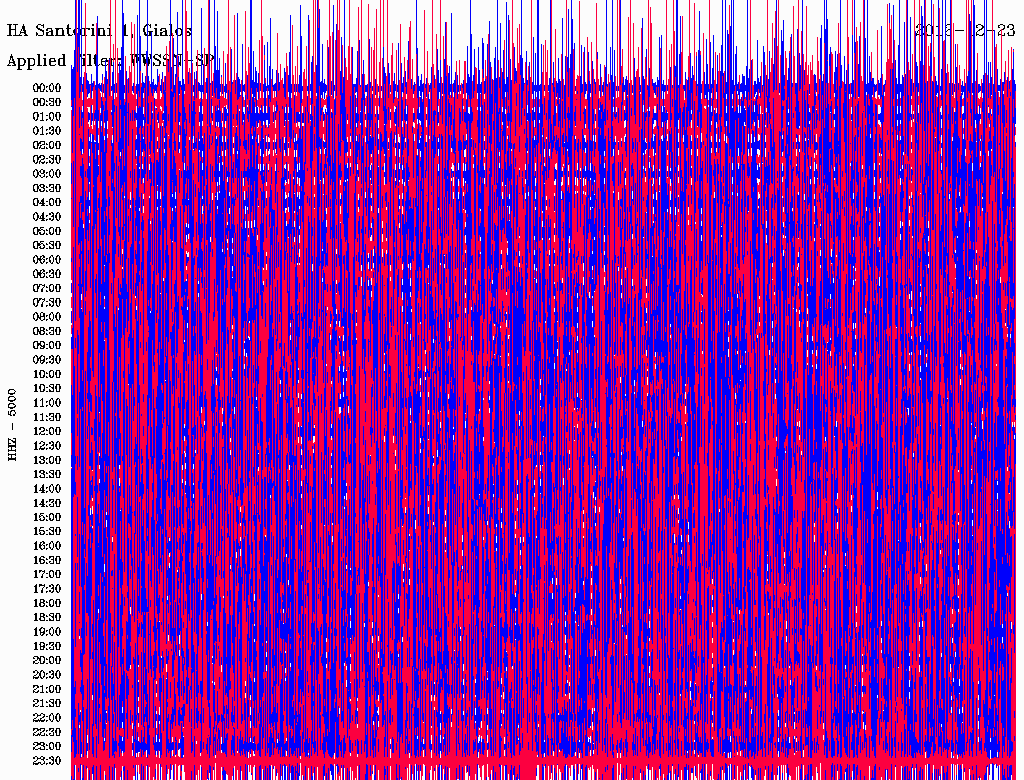Click the vertical "HHZ - 5000" axis label
The width and height of the screenshot is (1024, 780).
pyautogui.click(x=12, y=425)
